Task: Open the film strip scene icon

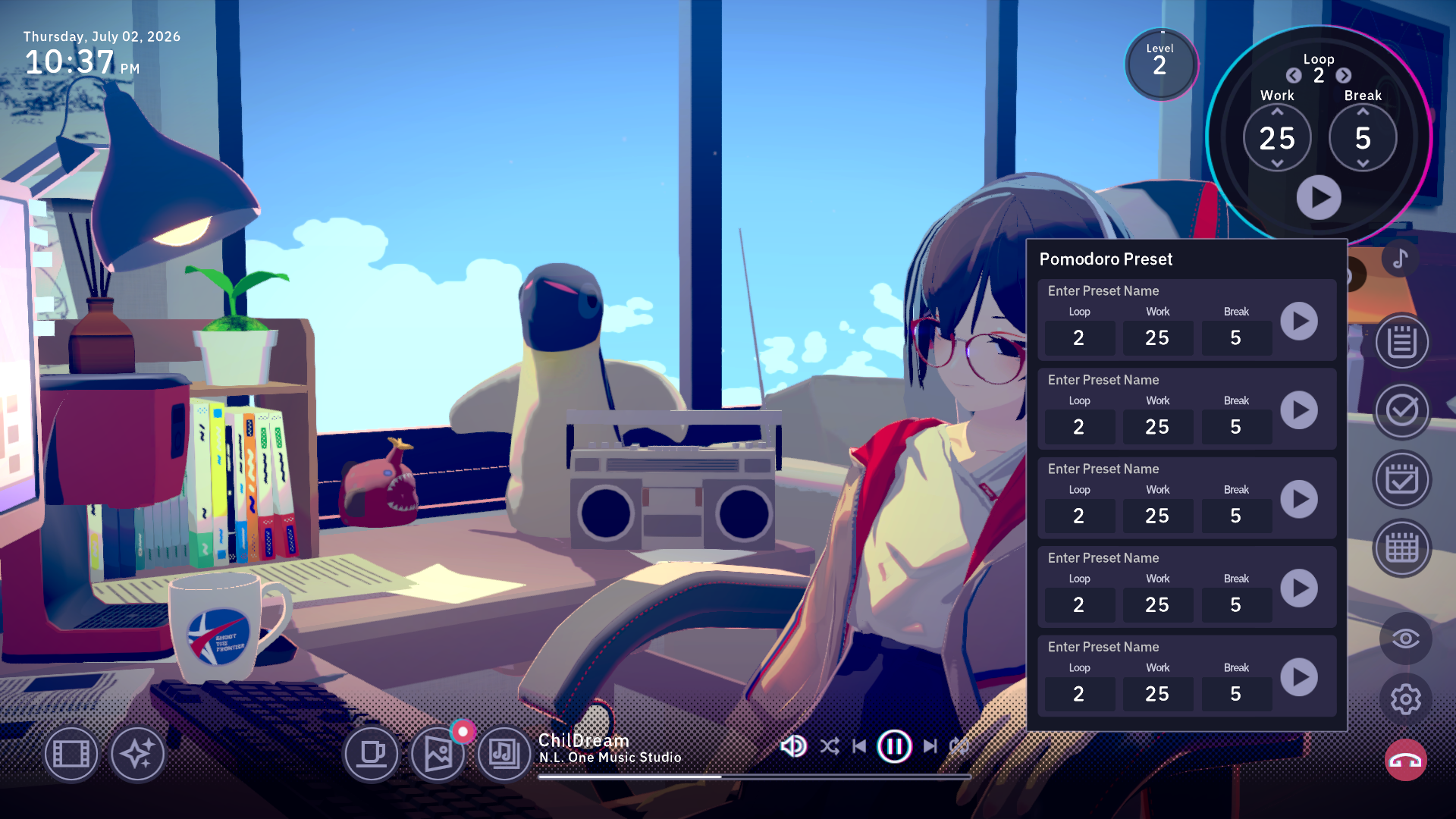Action: pos(71,754)
